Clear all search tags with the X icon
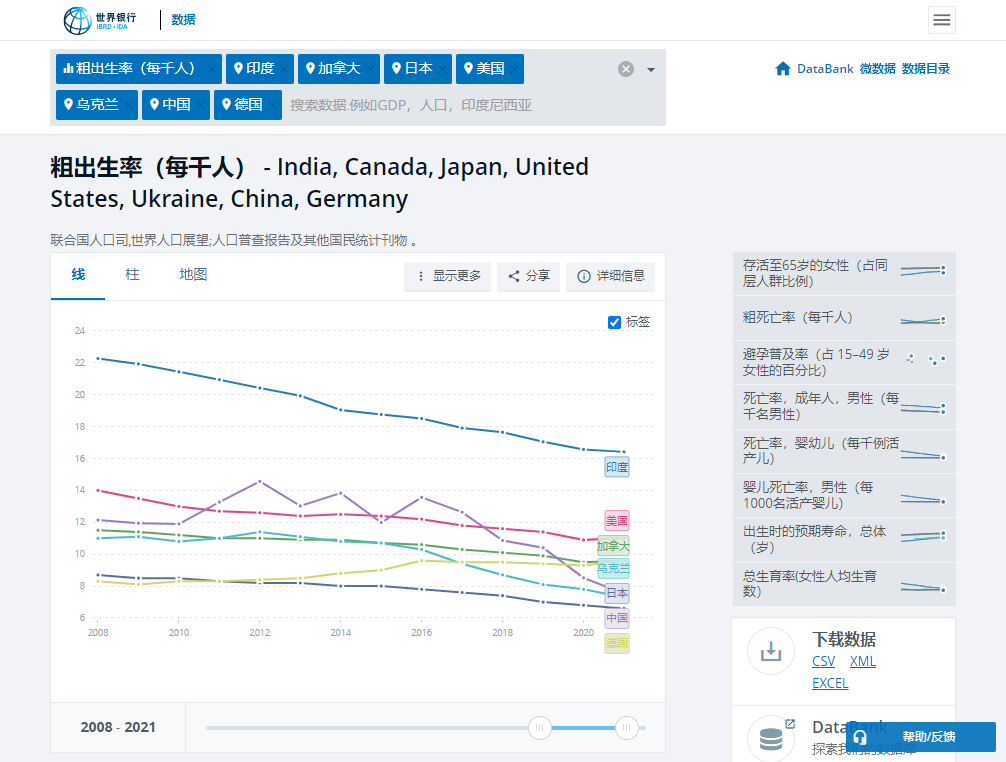The height and width of the screenshot is (762, 1006). 626,69
